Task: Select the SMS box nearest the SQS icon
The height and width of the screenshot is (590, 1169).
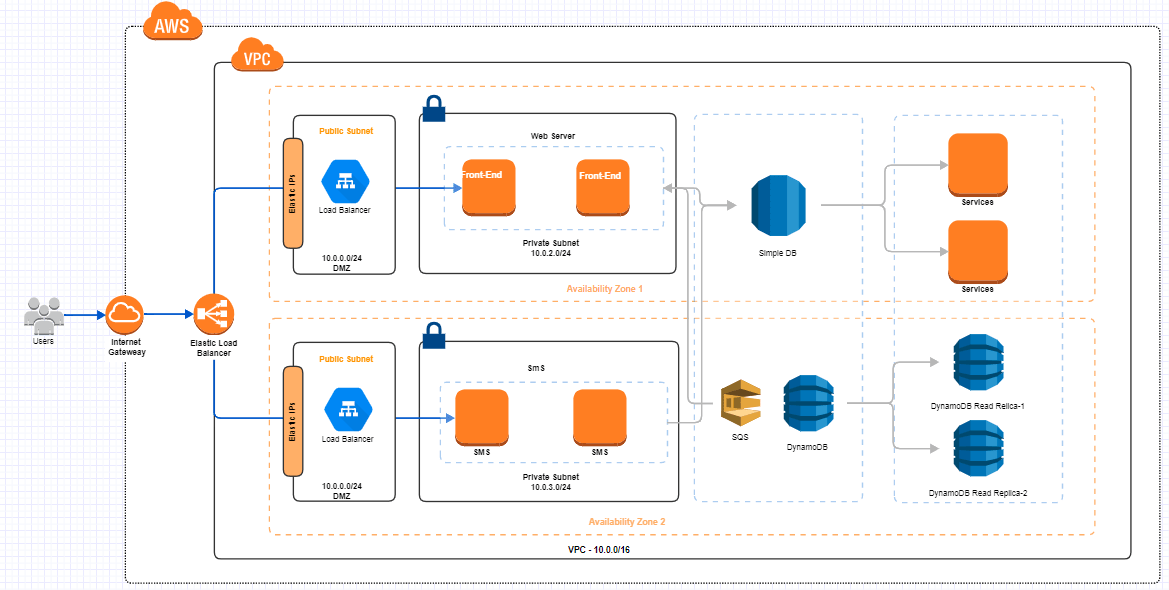Action: pos(600,417)
